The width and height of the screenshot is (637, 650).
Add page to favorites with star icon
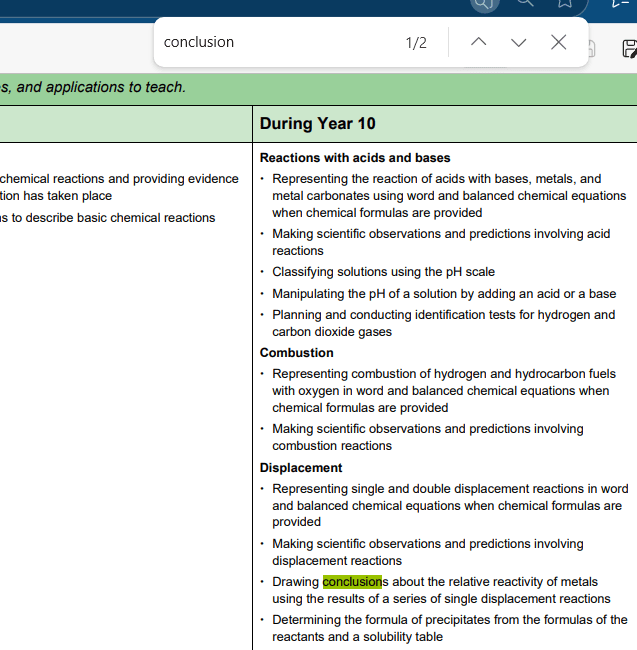click(565, 3)
